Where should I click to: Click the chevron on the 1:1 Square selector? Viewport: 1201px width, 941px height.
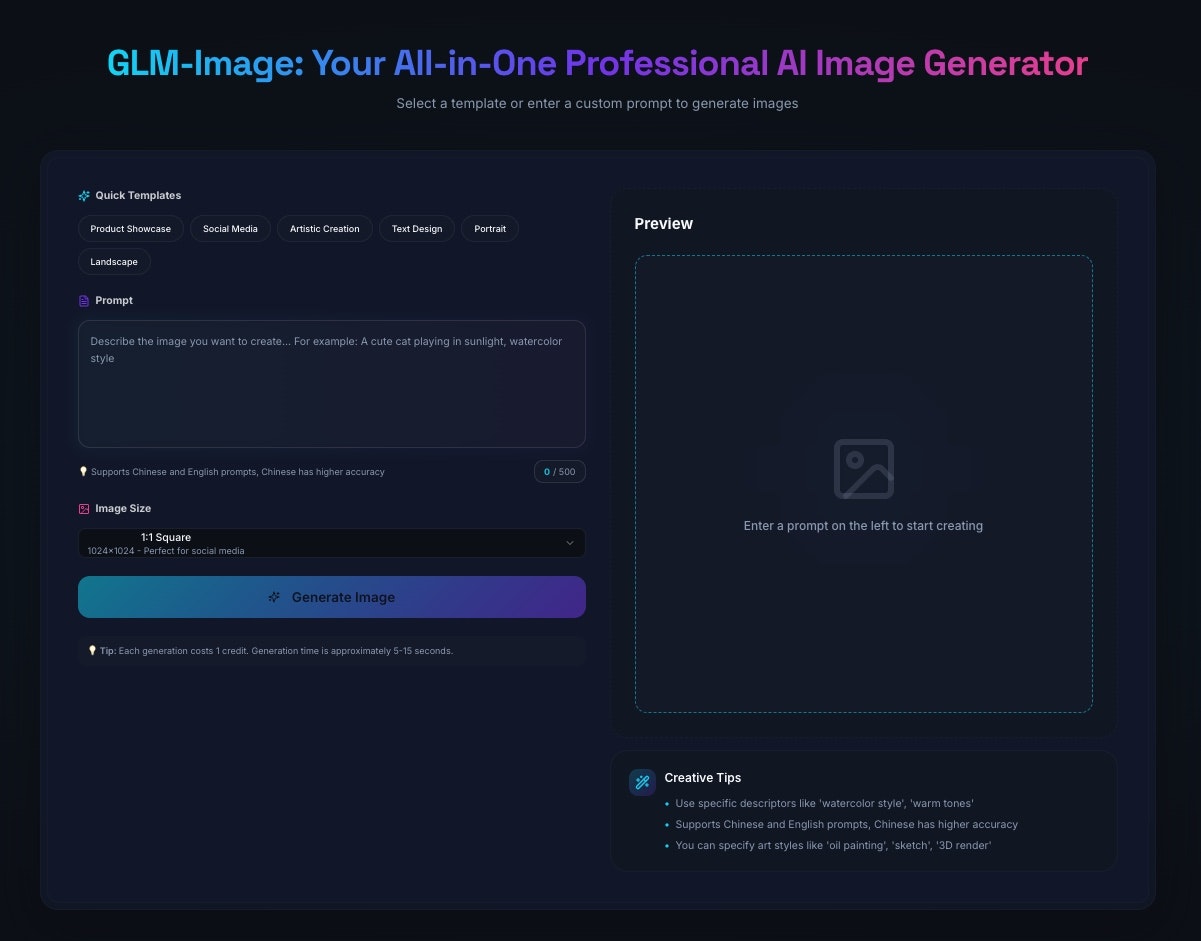point(570,543)
